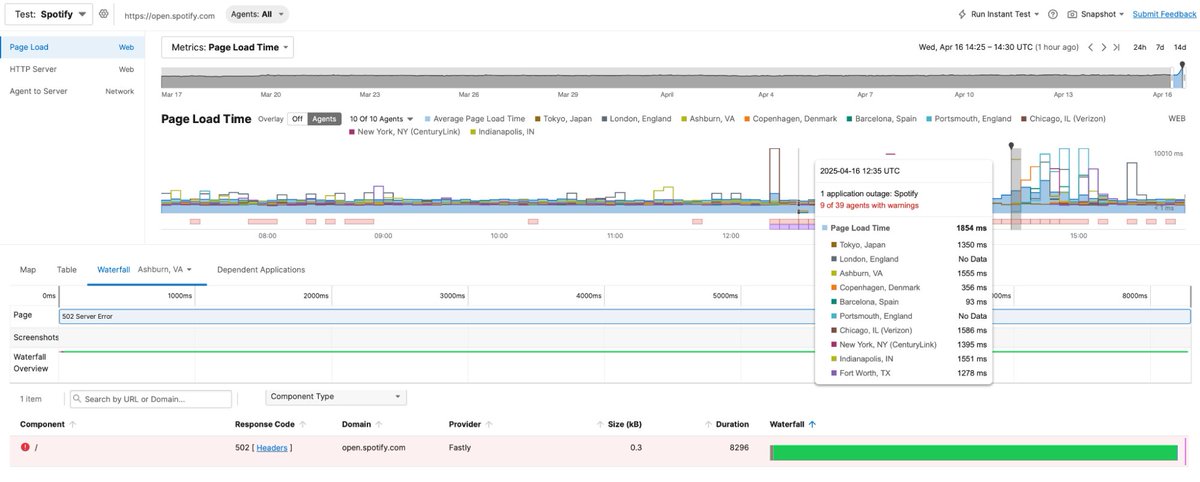1200x482 pixels.
Task: Expand the Metrics: Page Load Time dropdown
Action: (x=227, y=47)
